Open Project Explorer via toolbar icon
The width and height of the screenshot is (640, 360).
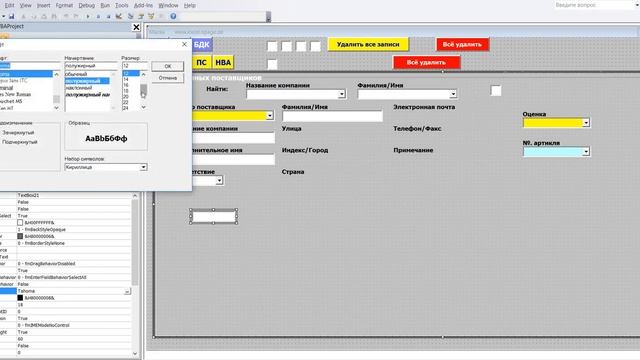point(131,16)
